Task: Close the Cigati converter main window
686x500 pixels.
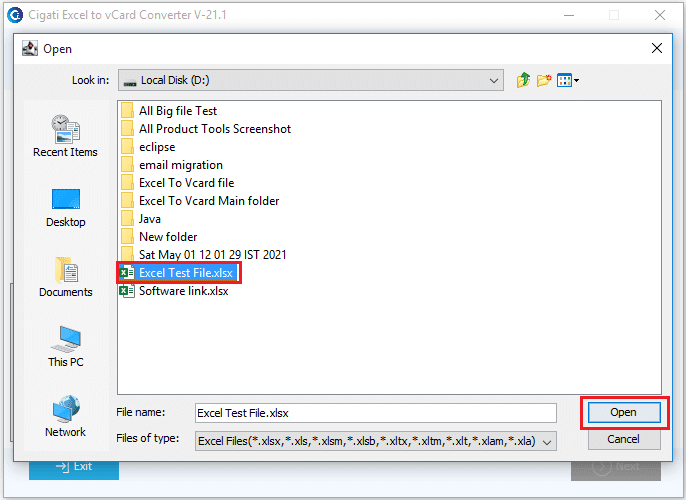Action: (660, 15)
